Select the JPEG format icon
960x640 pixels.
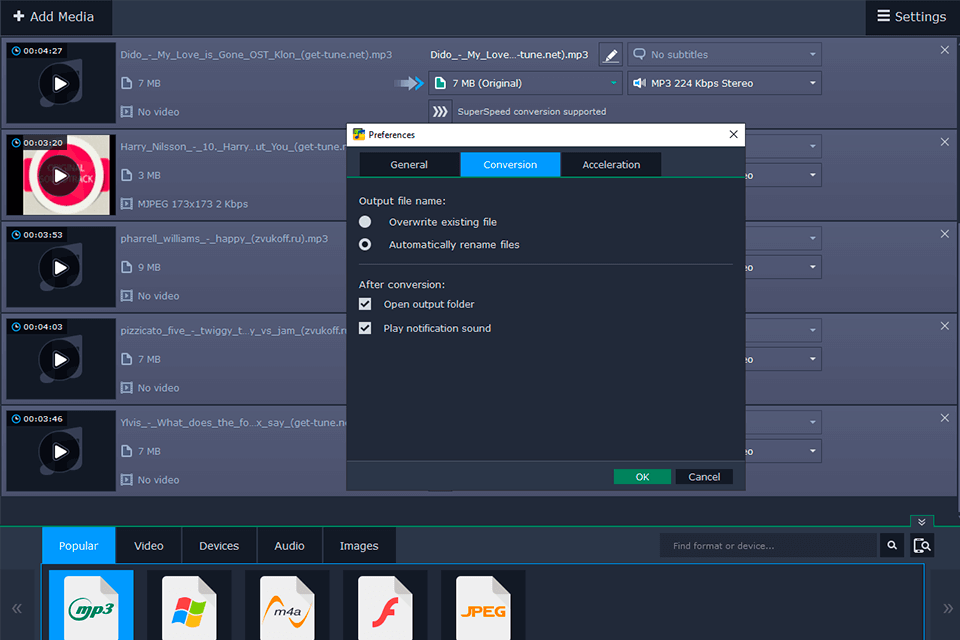point(483,605)
